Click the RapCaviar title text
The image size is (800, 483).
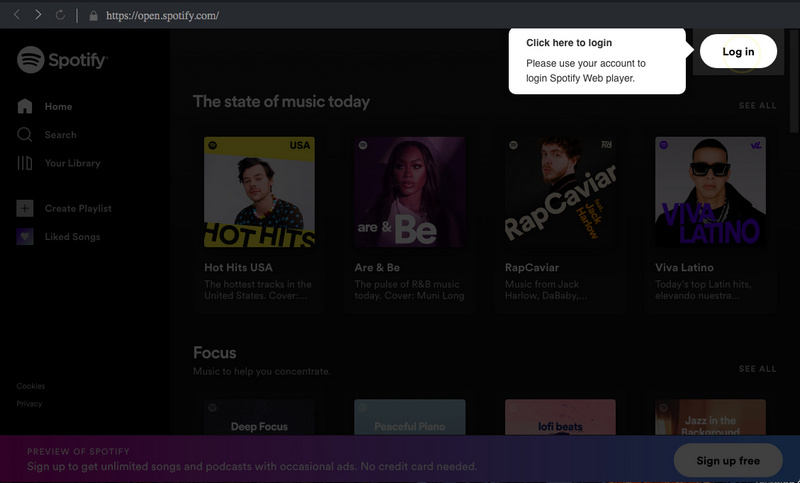click(532, 267)
